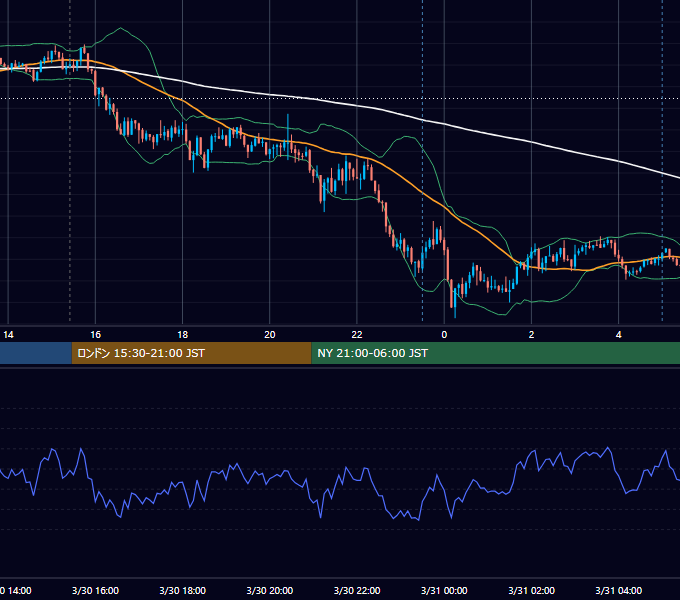Image resolution: width=680 pixels, height=600 pixels.
Task: Click the 0 hour label on the chart axis
Action: [444, 335]
